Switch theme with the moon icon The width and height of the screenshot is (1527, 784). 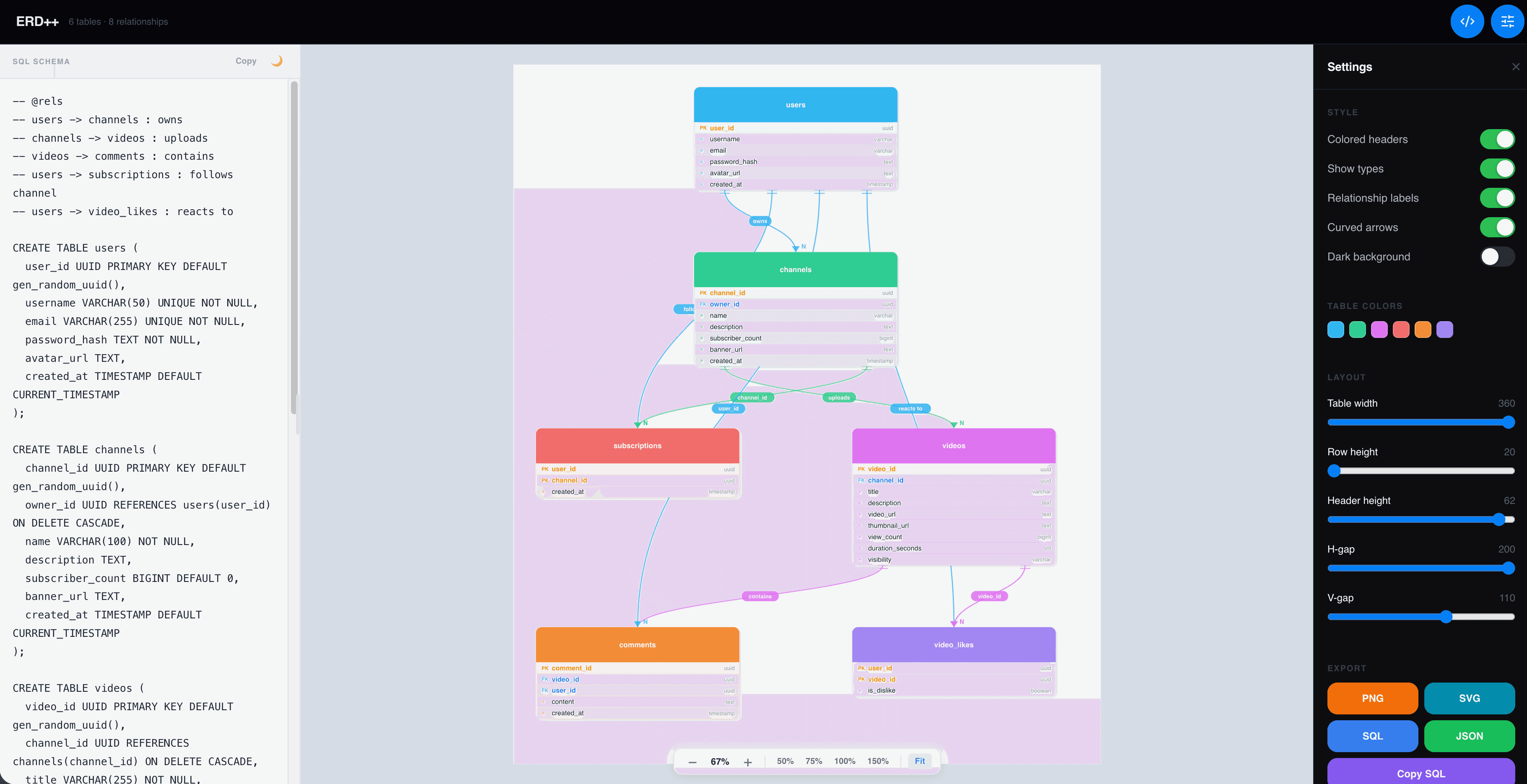pyautogui.click(x=277, y=61)
